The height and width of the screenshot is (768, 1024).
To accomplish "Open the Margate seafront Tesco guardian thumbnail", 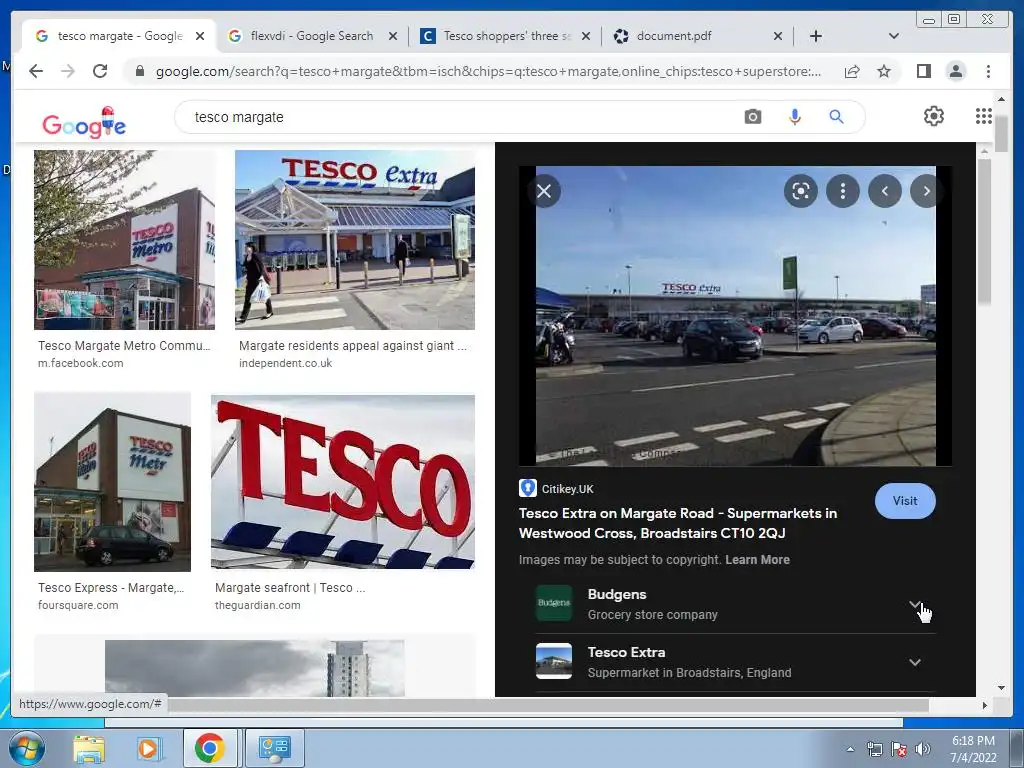I will (x=343, y=482).
